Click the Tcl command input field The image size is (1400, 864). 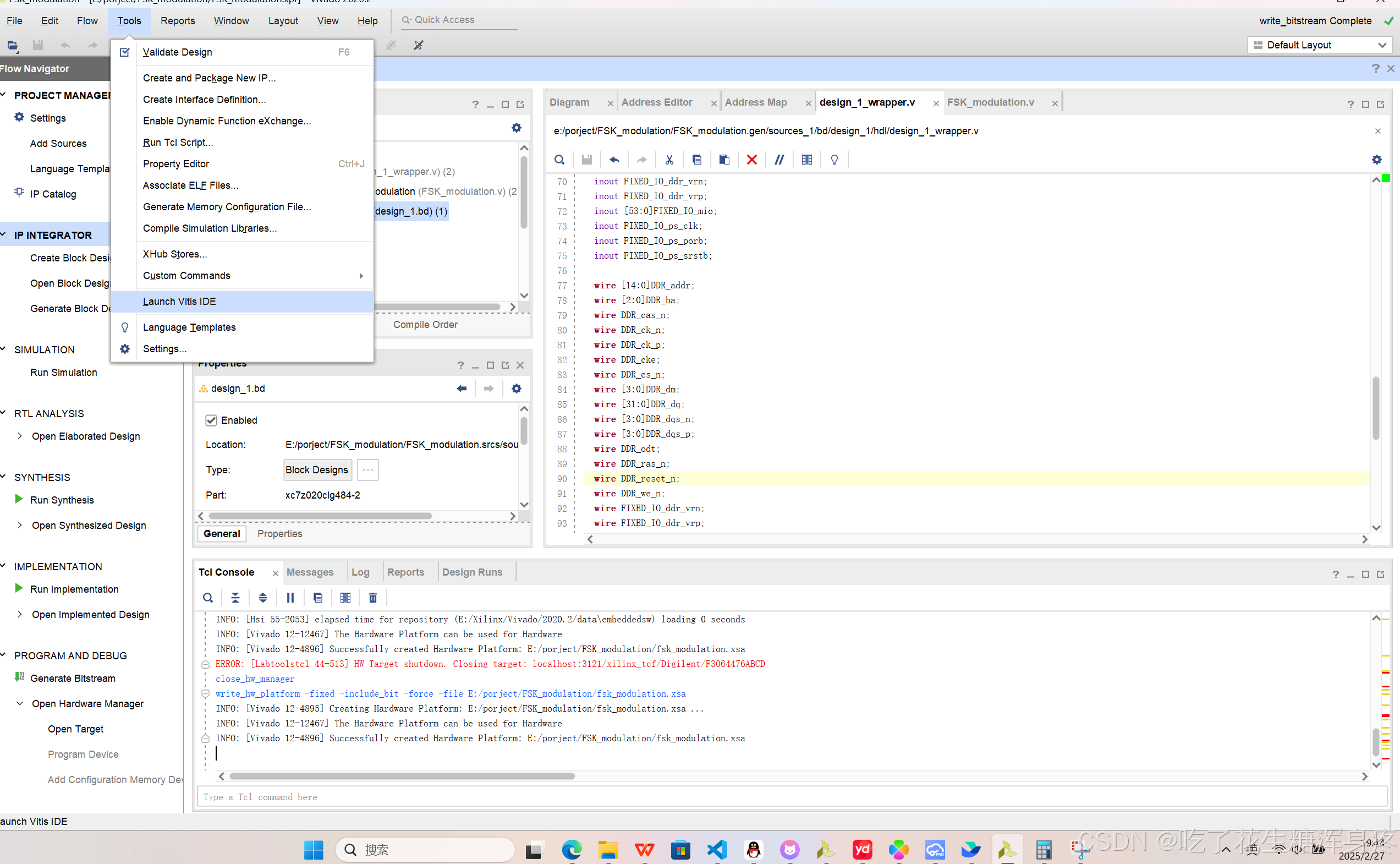pyautogui.click(x=792, y=796)
